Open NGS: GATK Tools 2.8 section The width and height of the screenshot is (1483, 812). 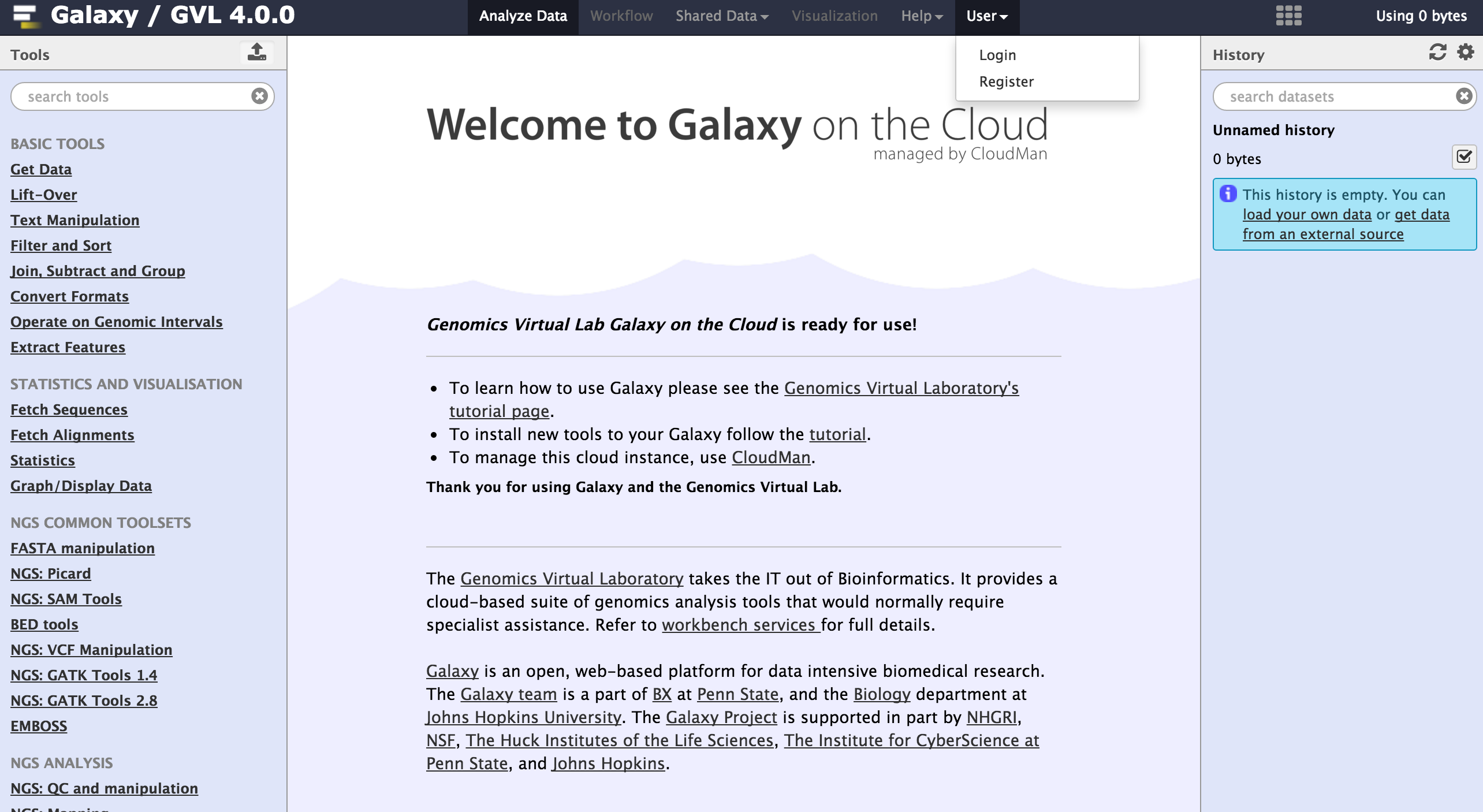[x=84, y=701]
